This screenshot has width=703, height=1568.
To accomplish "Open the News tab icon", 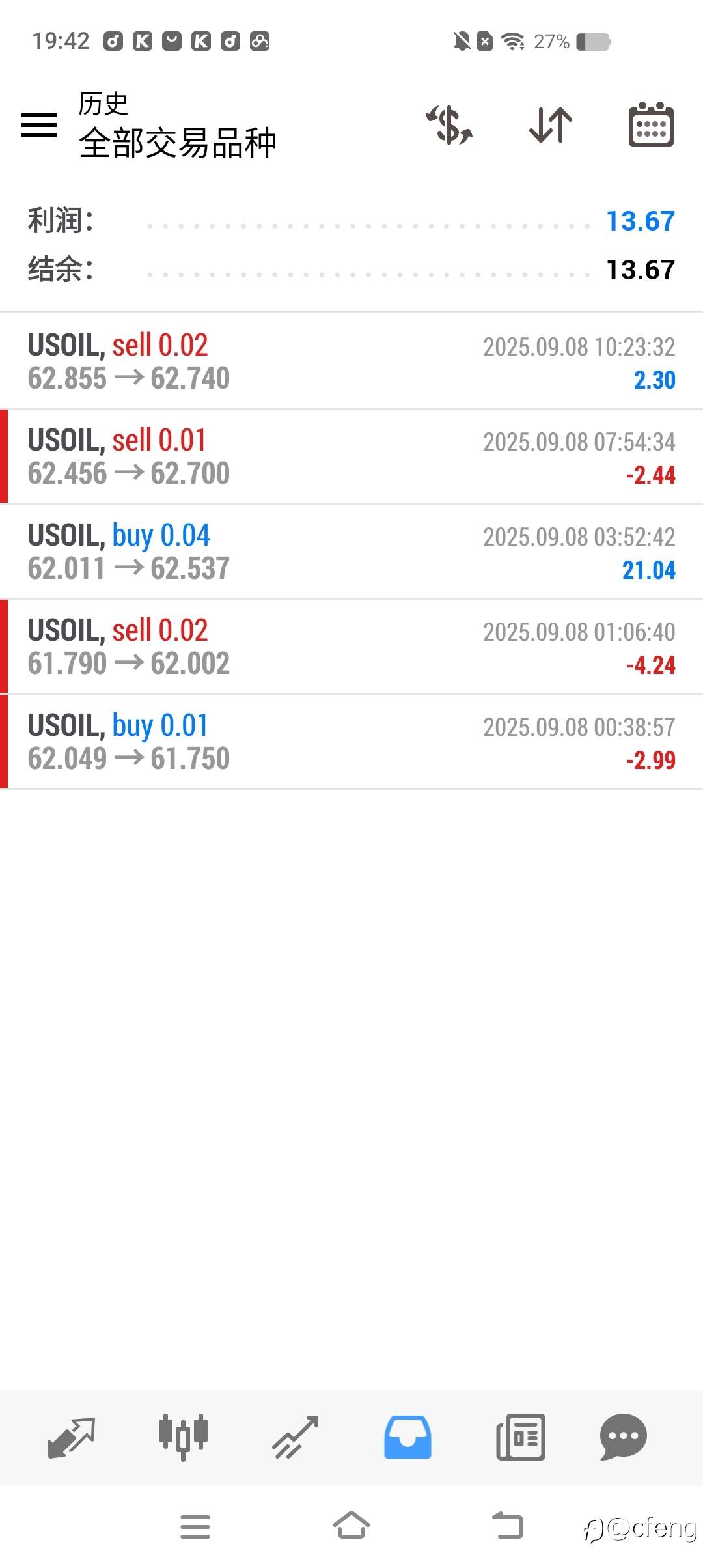I will 520,1436.
